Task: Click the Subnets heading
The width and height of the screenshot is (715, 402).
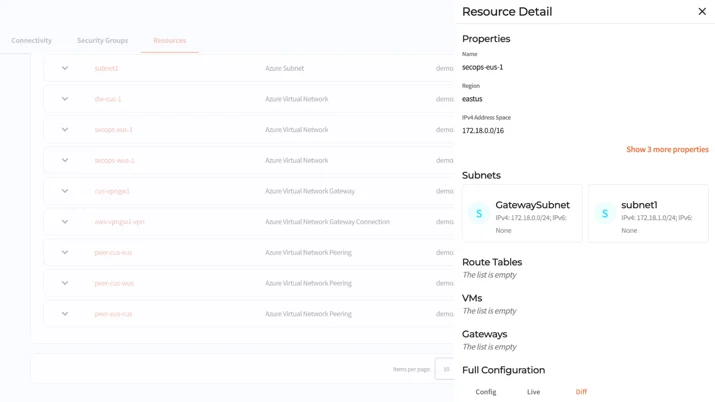Action: pyautogui.click(x=481, y=175)
